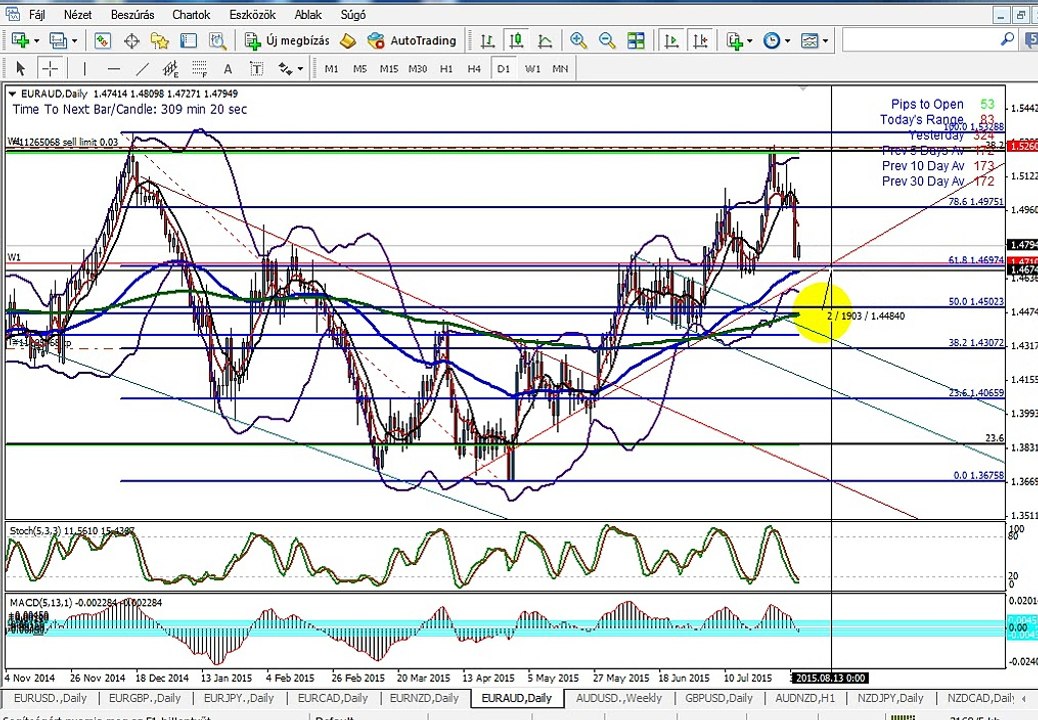The height and width of the screenshot is (720, 1038).
Task: Tile the chart windows
Action: [x=636, y=41]
